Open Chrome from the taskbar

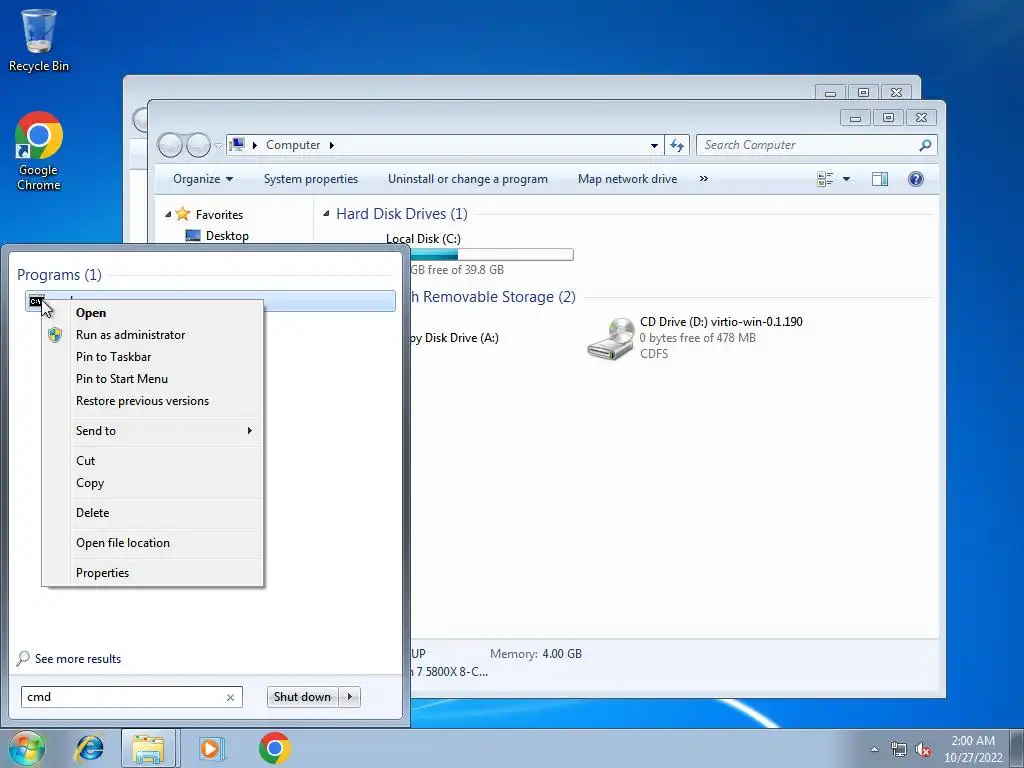pyautogui.click(x=274, y=748)
